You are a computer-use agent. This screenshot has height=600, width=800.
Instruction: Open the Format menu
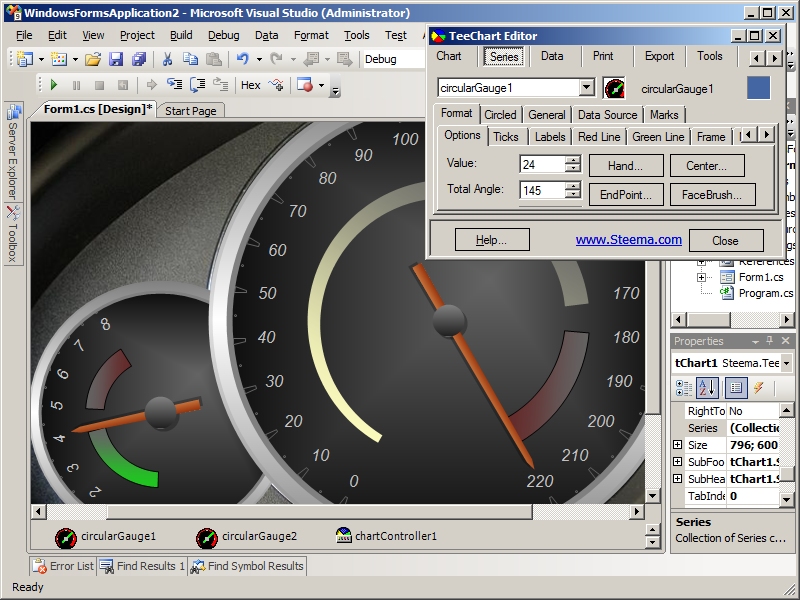coord(311,35)
